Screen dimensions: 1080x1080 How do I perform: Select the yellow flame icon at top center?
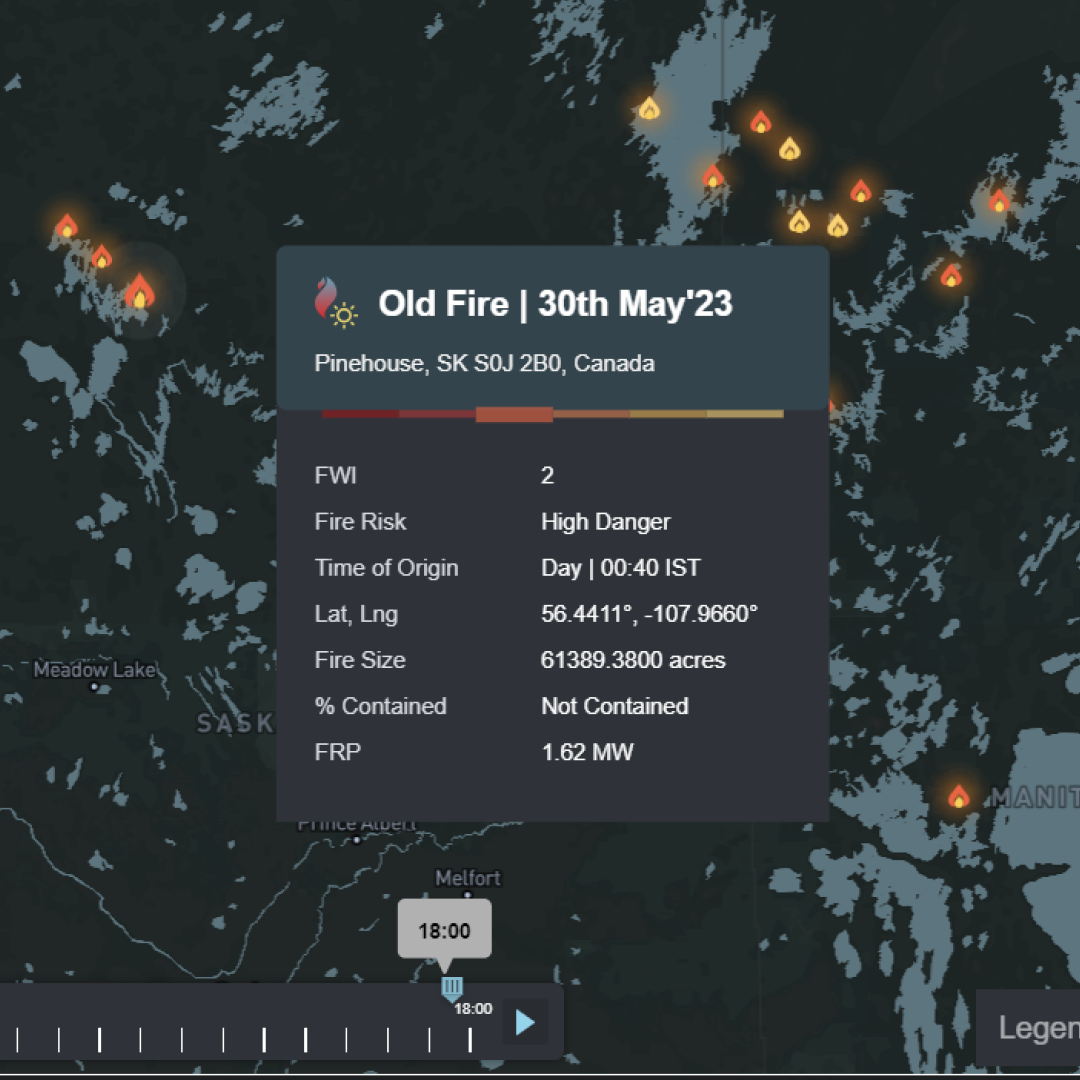coord(648,108)
